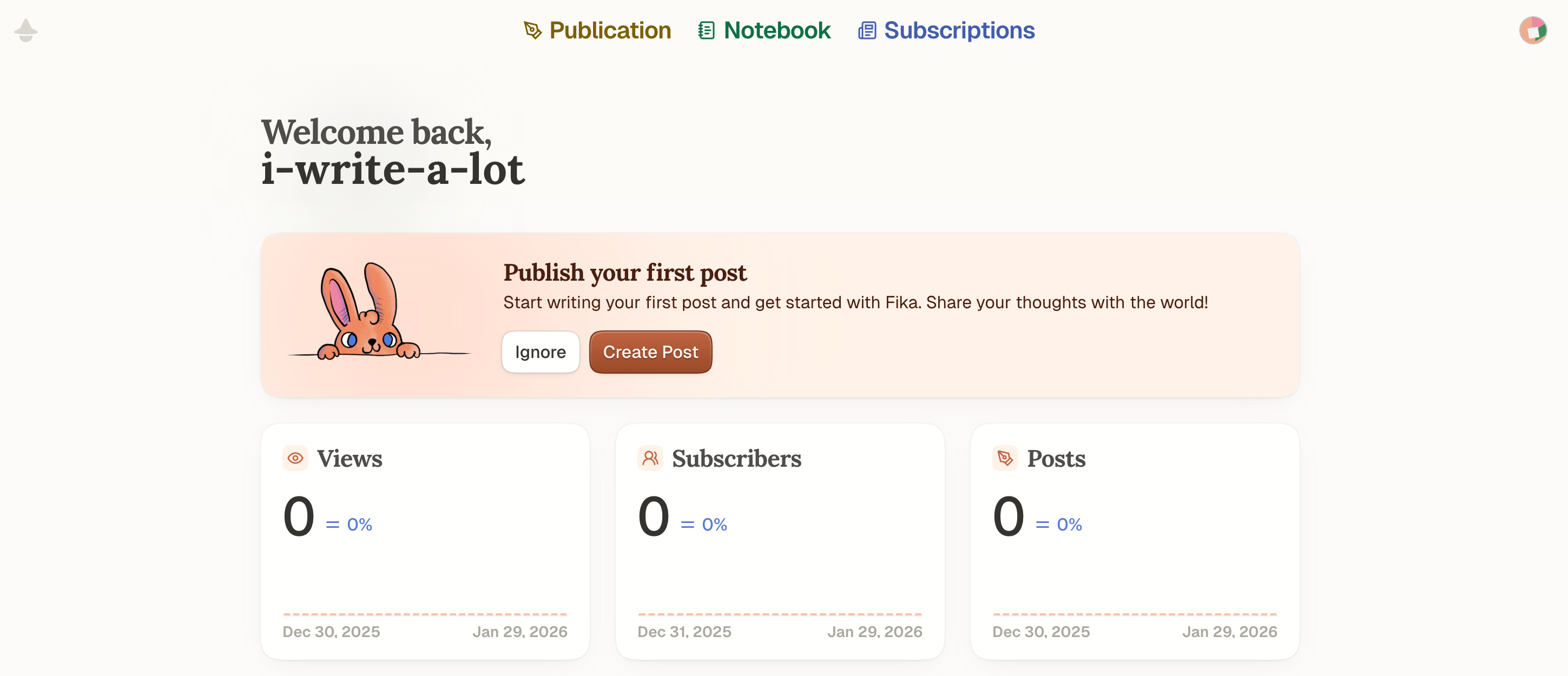Image resolution: width=1568 pixels, height=676 pixels.
Task: Open the Publication menu item
Action: [609, 30]
